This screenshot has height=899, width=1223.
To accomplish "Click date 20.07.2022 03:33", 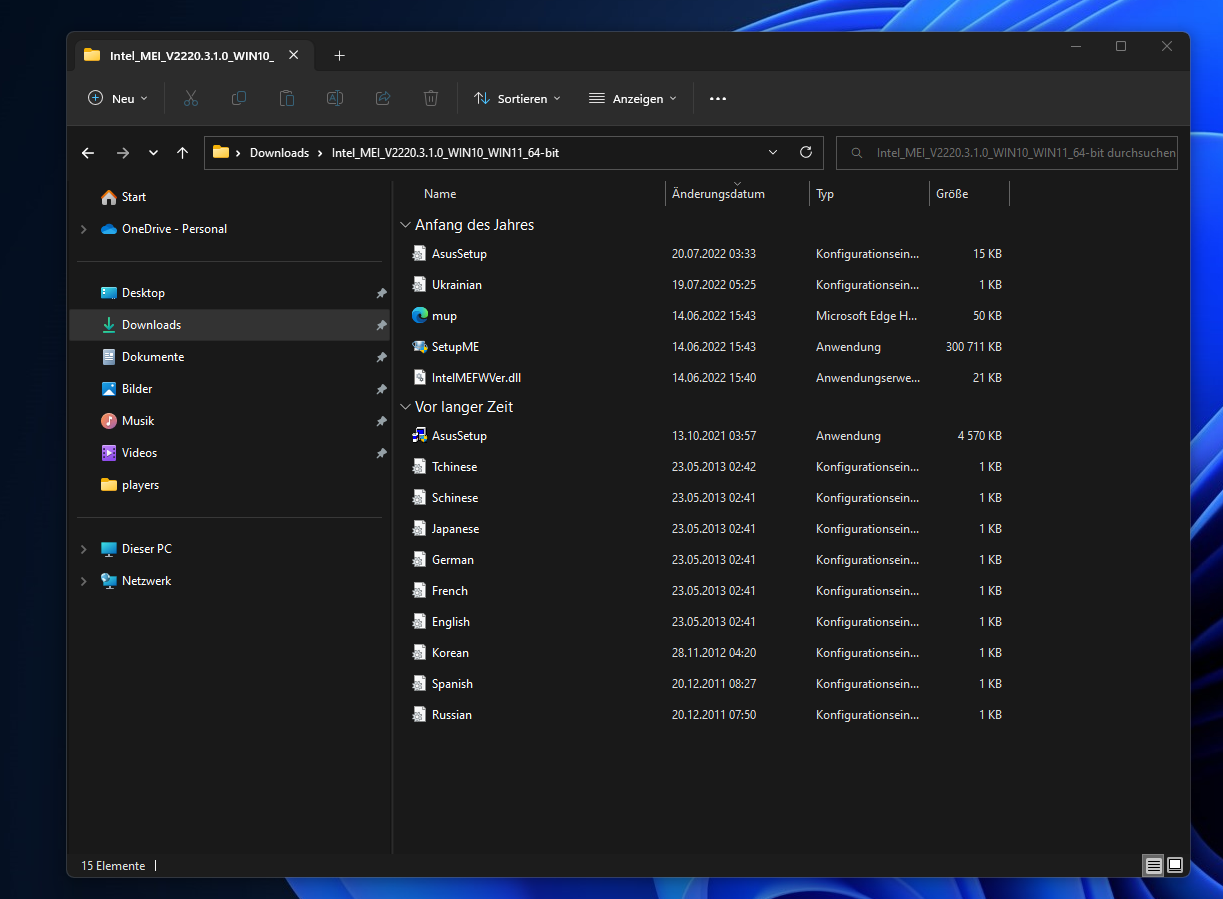I will 714,254.
